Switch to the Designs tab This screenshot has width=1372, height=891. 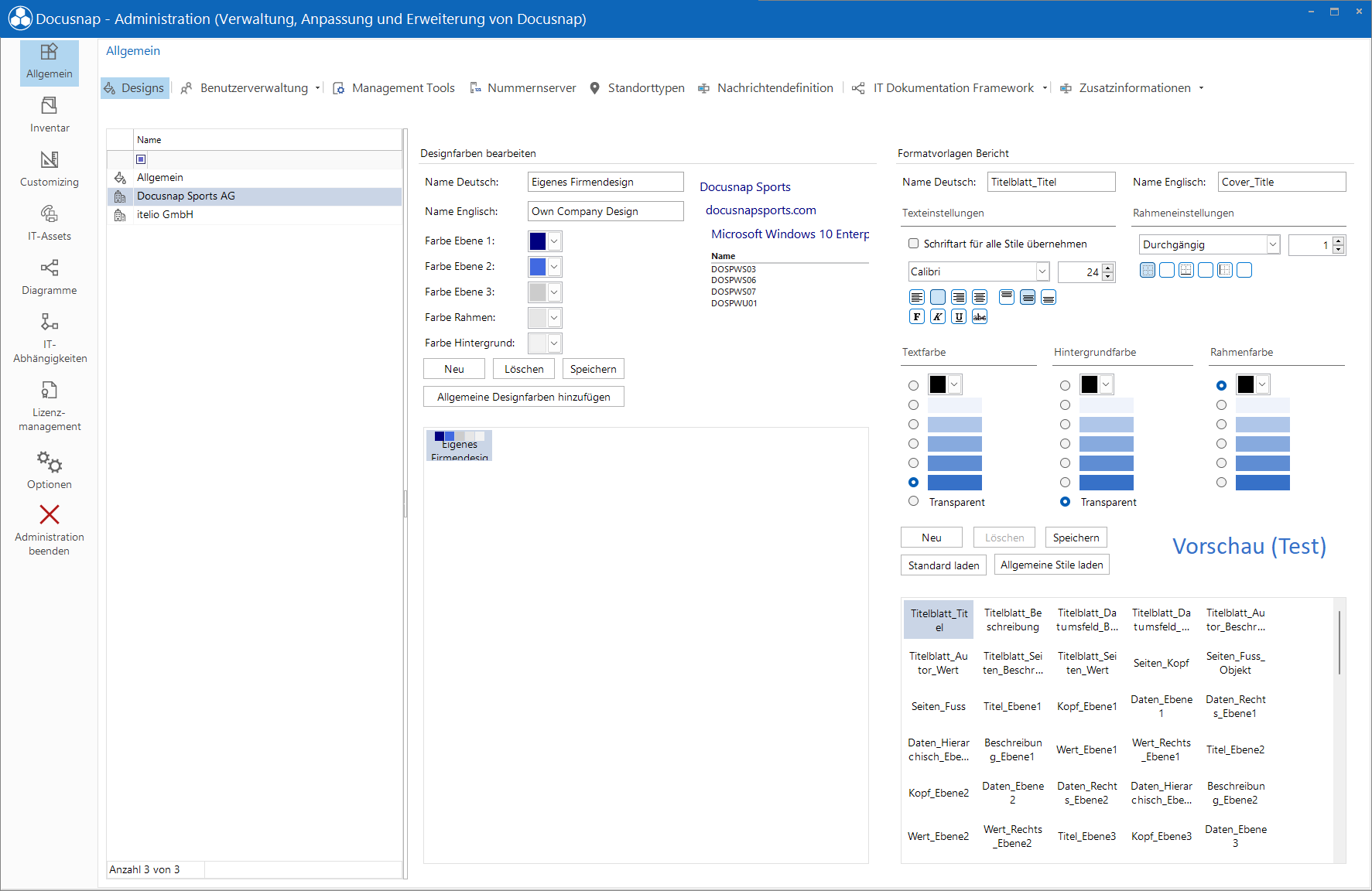click(135, 88)
